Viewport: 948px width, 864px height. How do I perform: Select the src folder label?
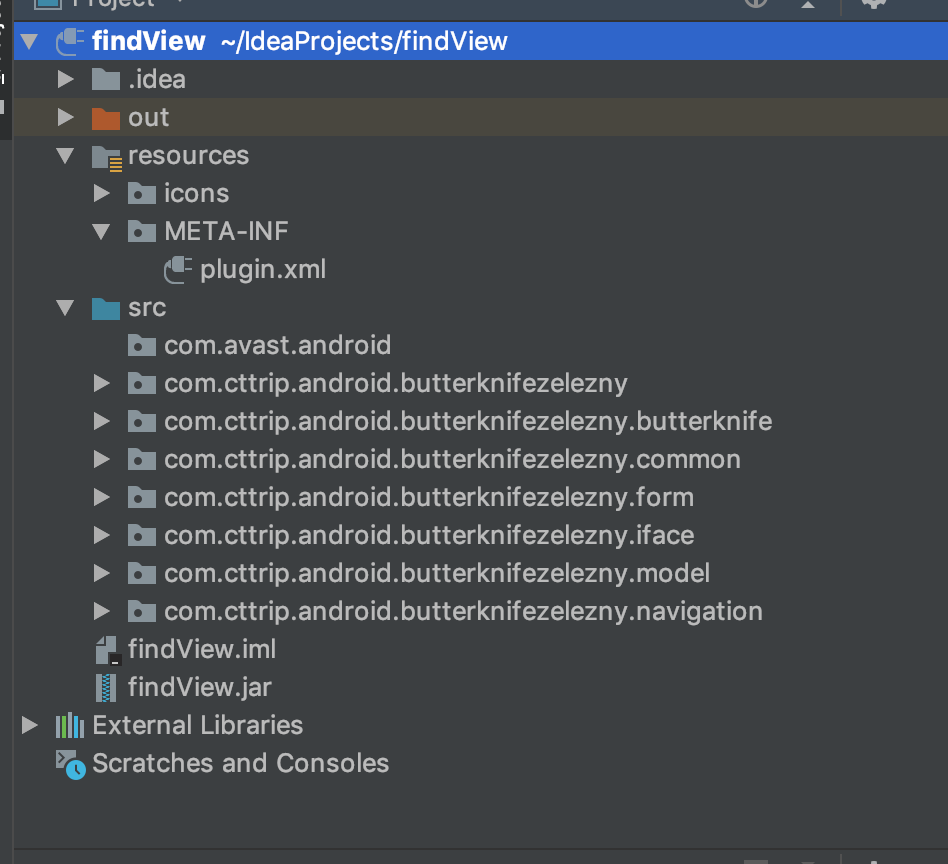(147, 308)
